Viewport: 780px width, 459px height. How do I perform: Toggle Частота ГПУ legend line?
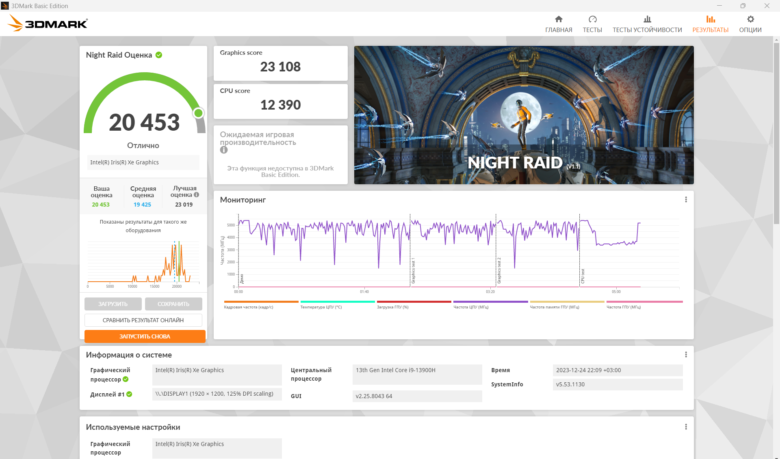tap(645, 302)
